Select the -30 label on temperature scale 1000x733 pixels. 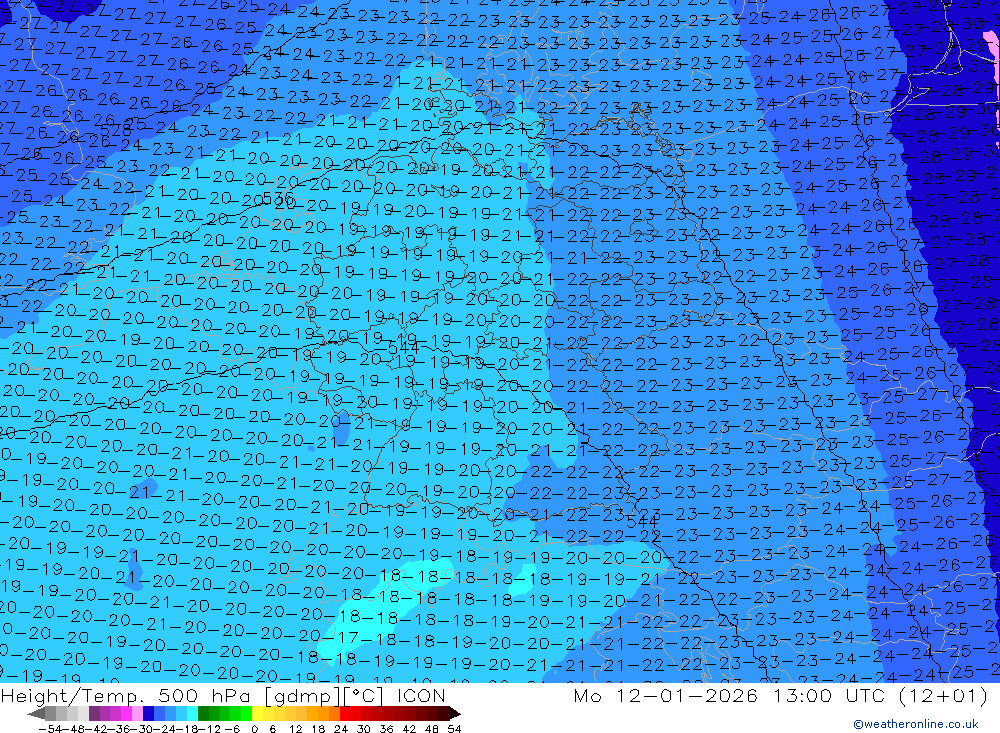[142, 729]
